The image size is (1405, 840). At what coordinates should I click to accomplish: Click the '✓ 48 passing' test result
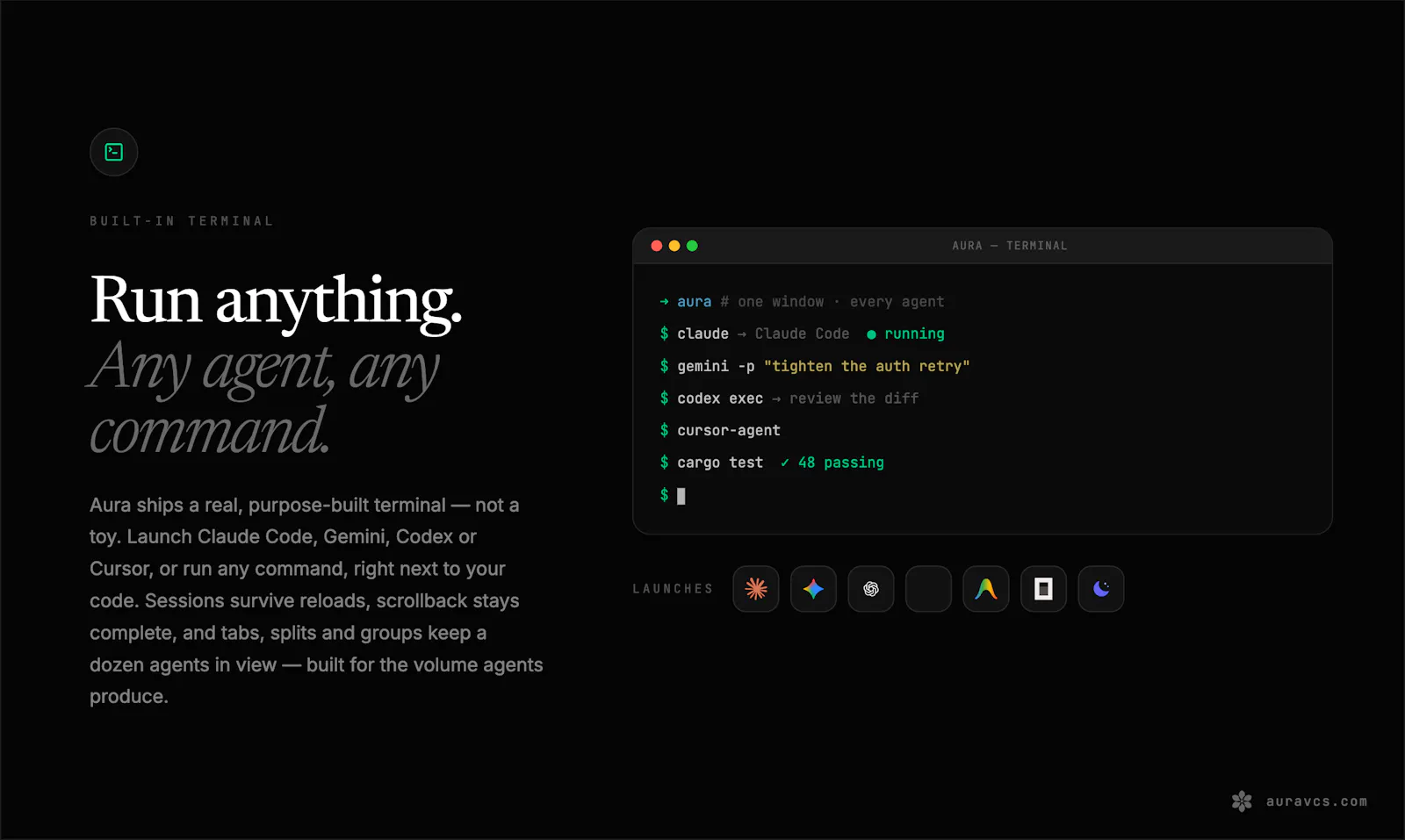[832, 463]
